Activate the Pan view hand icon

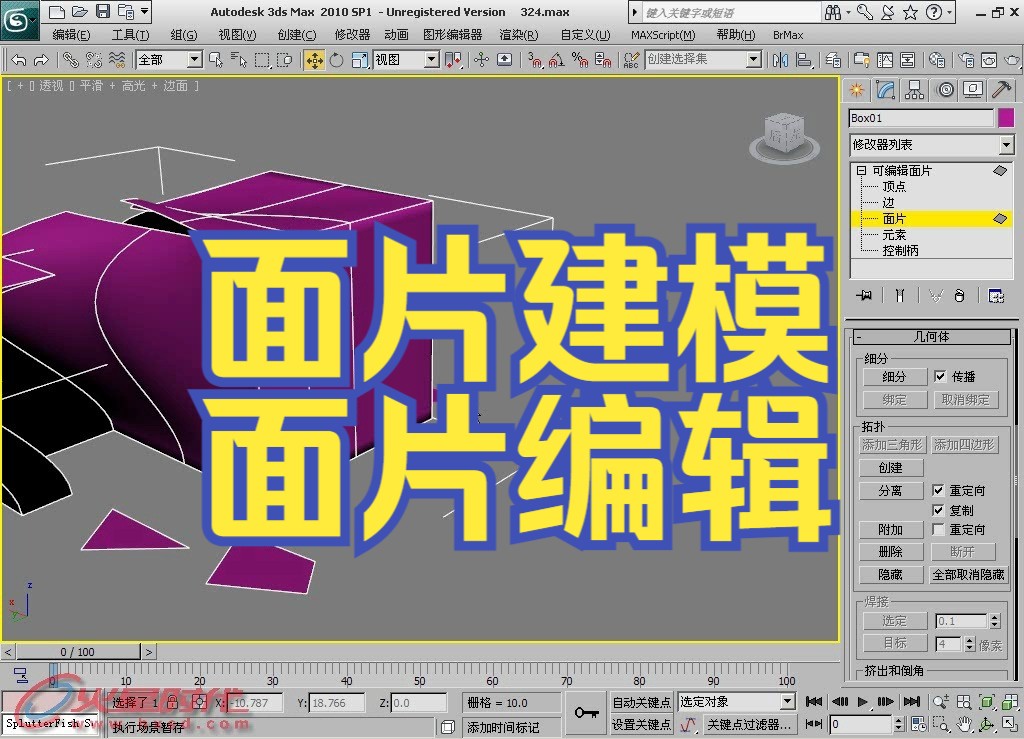point(963,724)
